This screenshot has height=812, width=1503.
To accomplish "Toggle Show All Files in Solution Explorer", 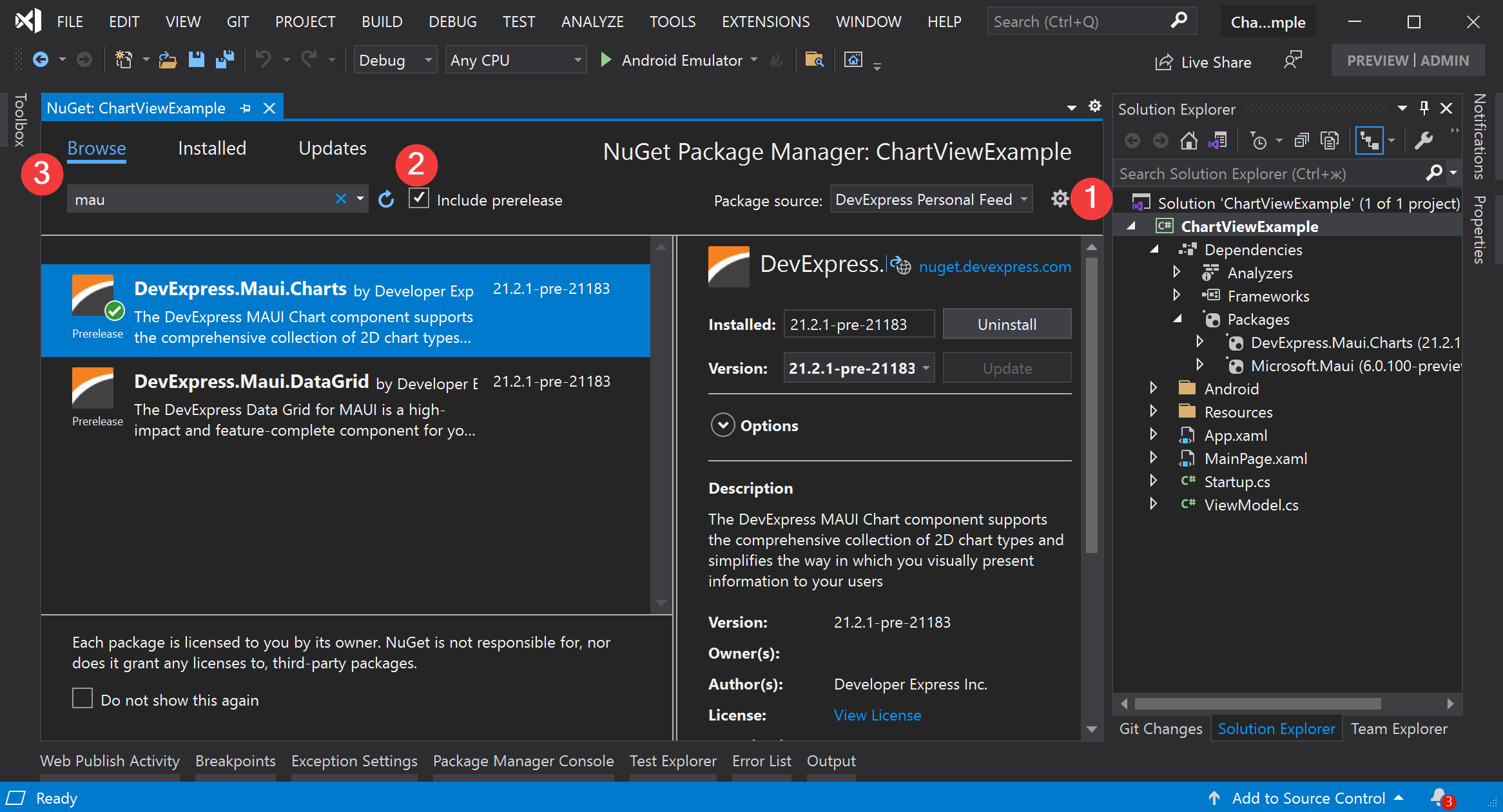I will pos(1329,140).
